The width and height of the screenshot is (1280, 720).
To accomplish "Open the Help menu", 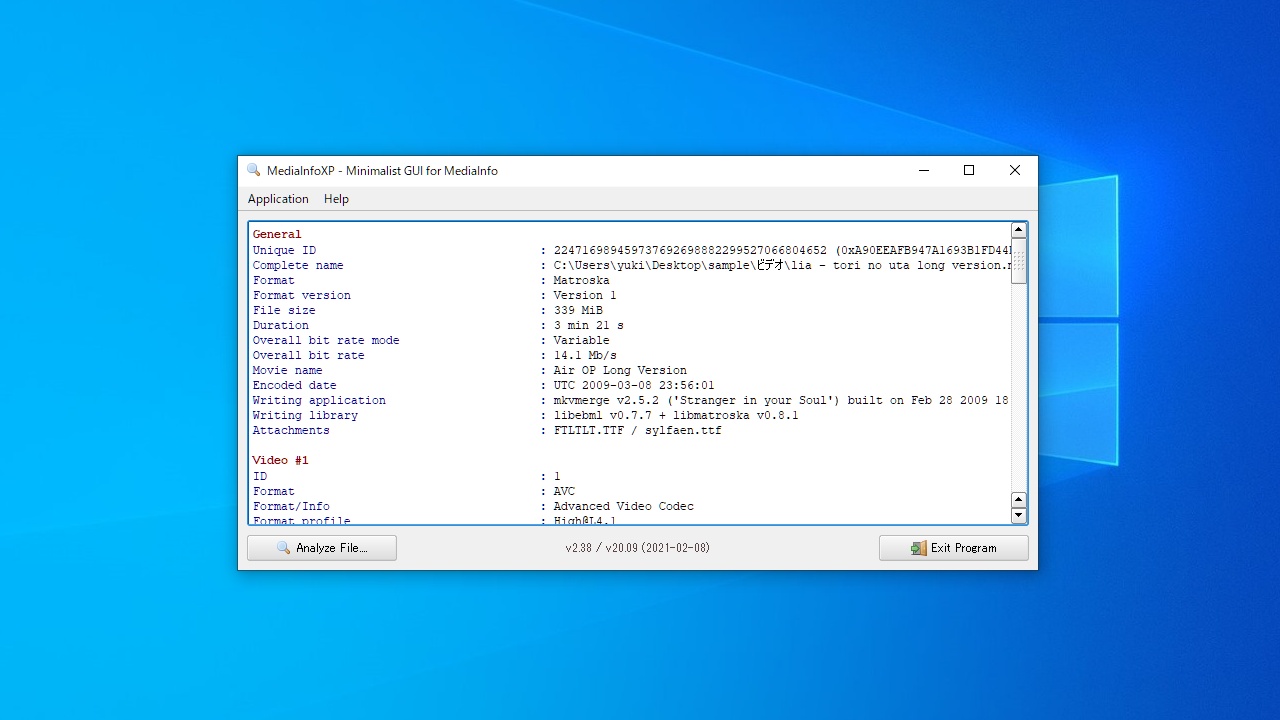I will tap(336, 199).
